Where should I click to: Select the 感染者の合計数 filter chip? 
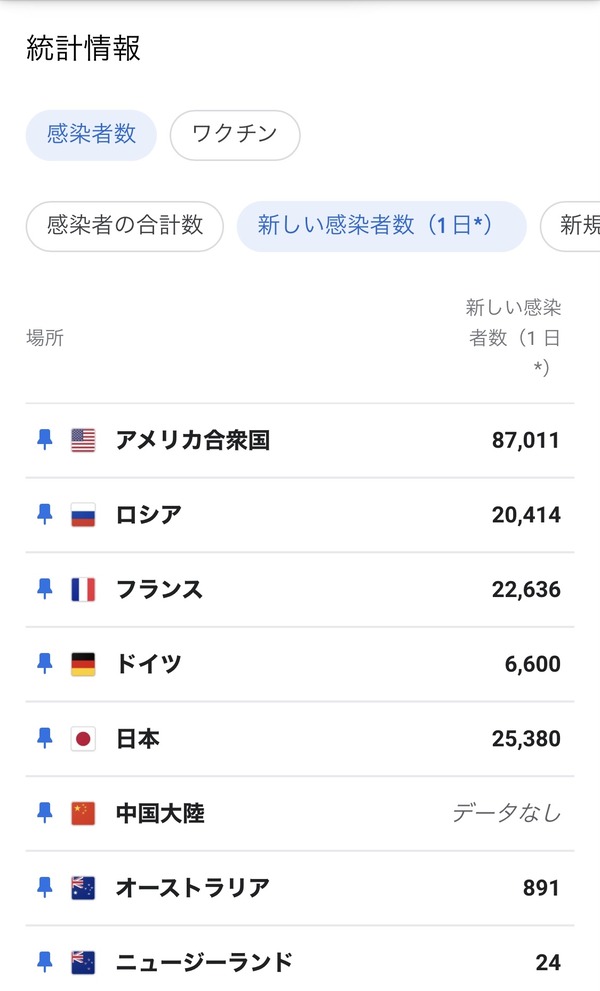tap(125, 226)
